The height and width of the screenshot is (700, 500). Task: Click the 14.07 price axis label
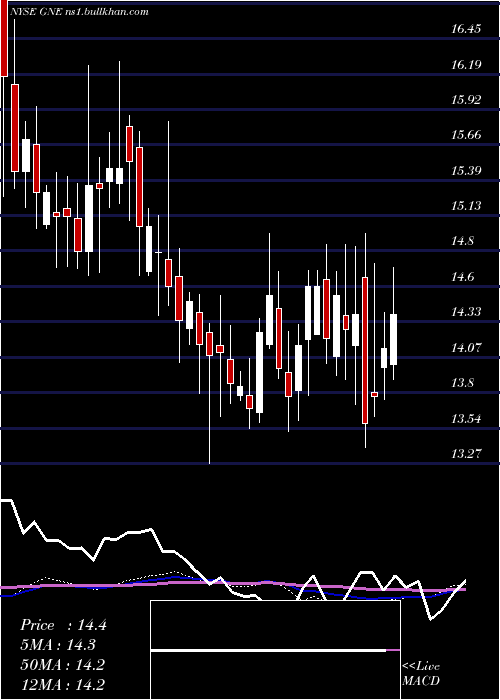click(x=466, y=348)
